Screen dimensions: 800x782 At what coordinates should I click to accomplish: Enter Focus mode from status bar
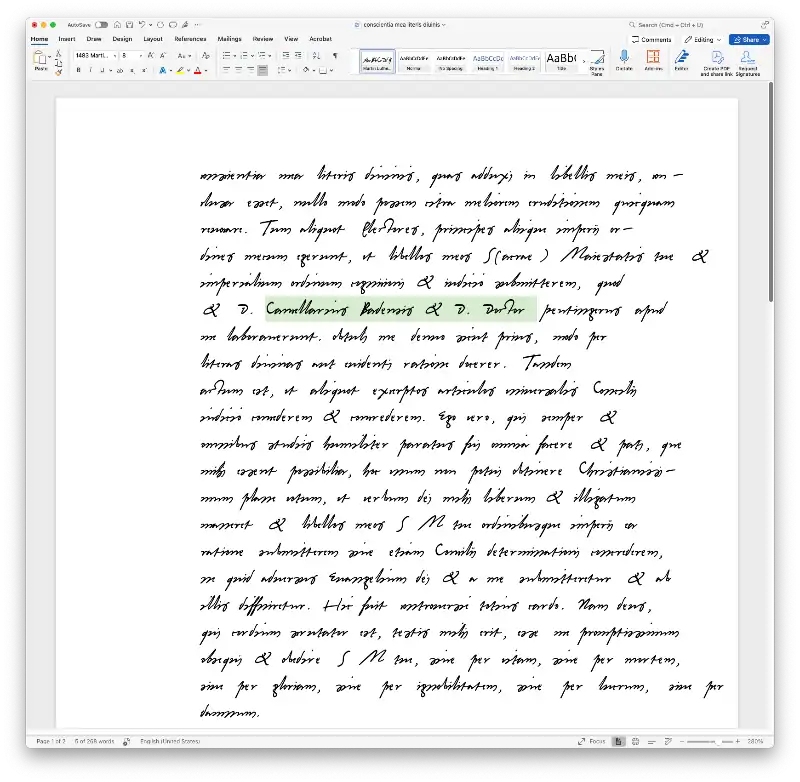591,741
